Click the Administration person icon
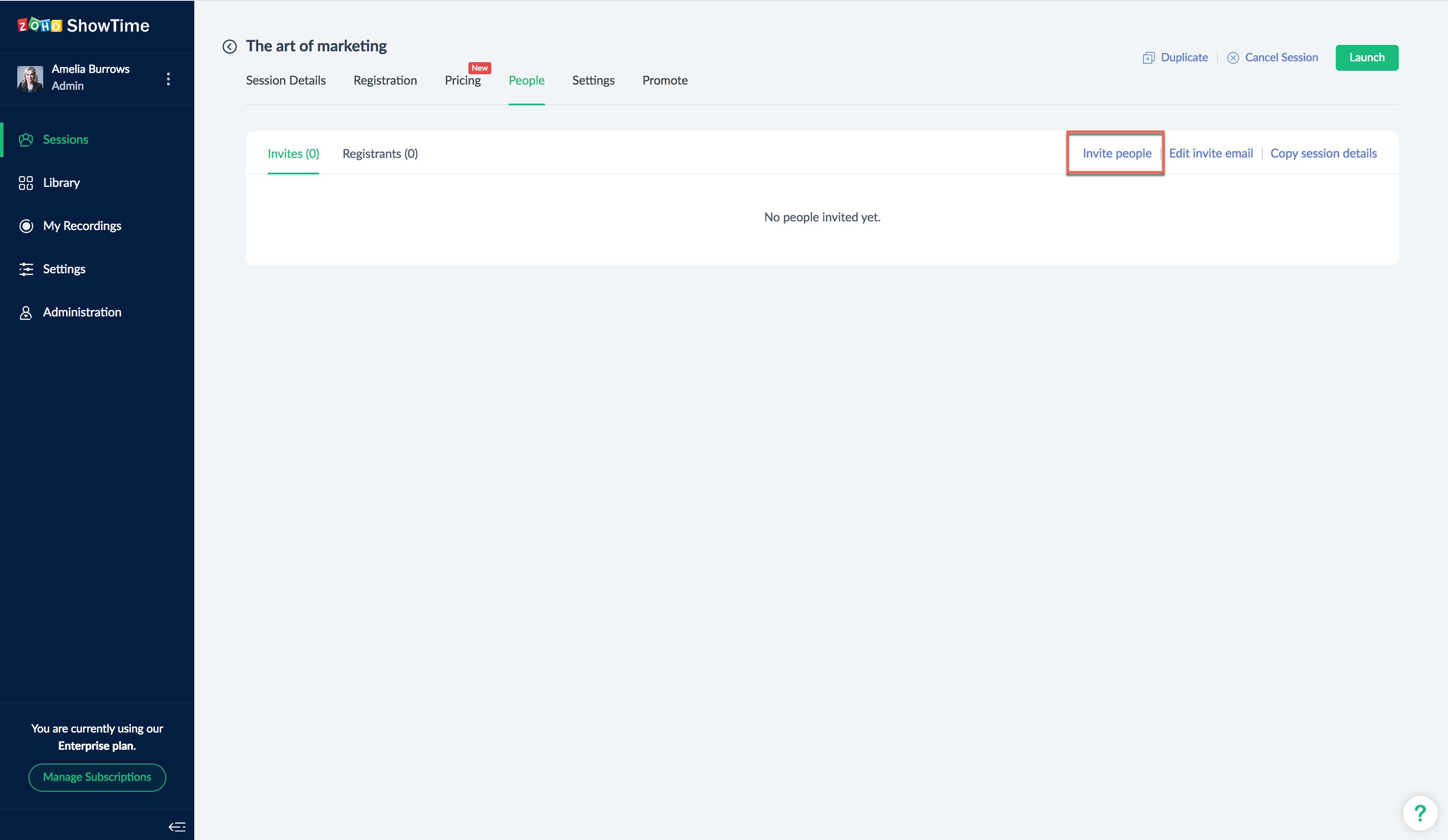Screen dimensions: 1448x840 point(26,313)
